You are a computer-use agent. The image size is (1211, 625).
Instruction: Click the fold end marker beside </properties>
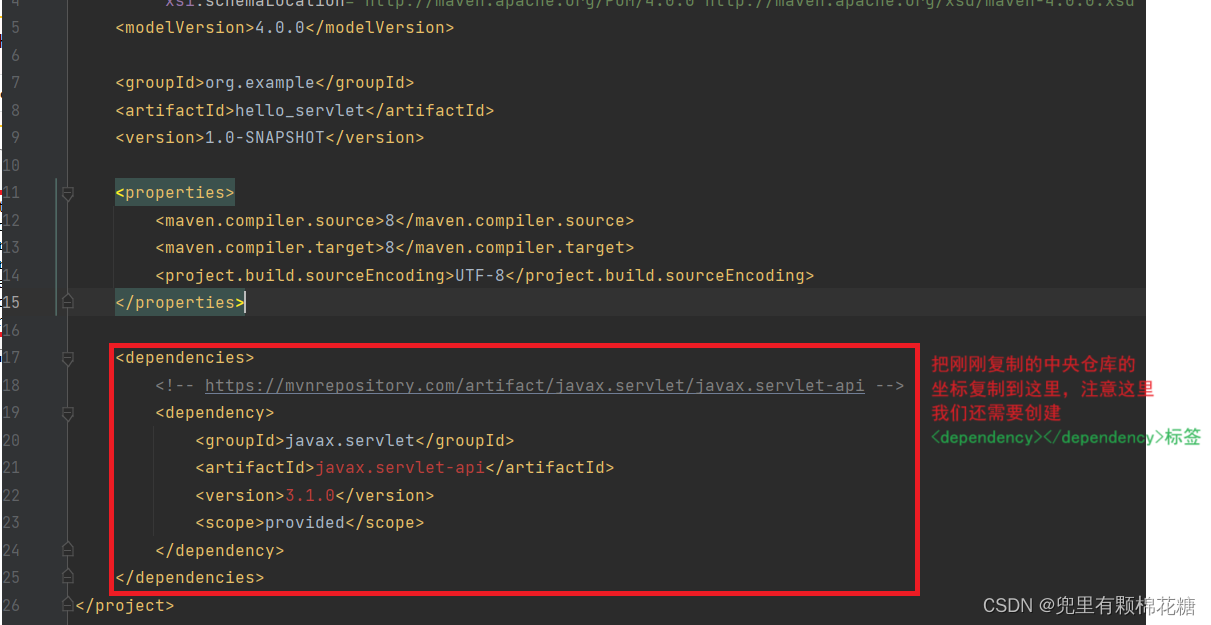click(68, 300)
